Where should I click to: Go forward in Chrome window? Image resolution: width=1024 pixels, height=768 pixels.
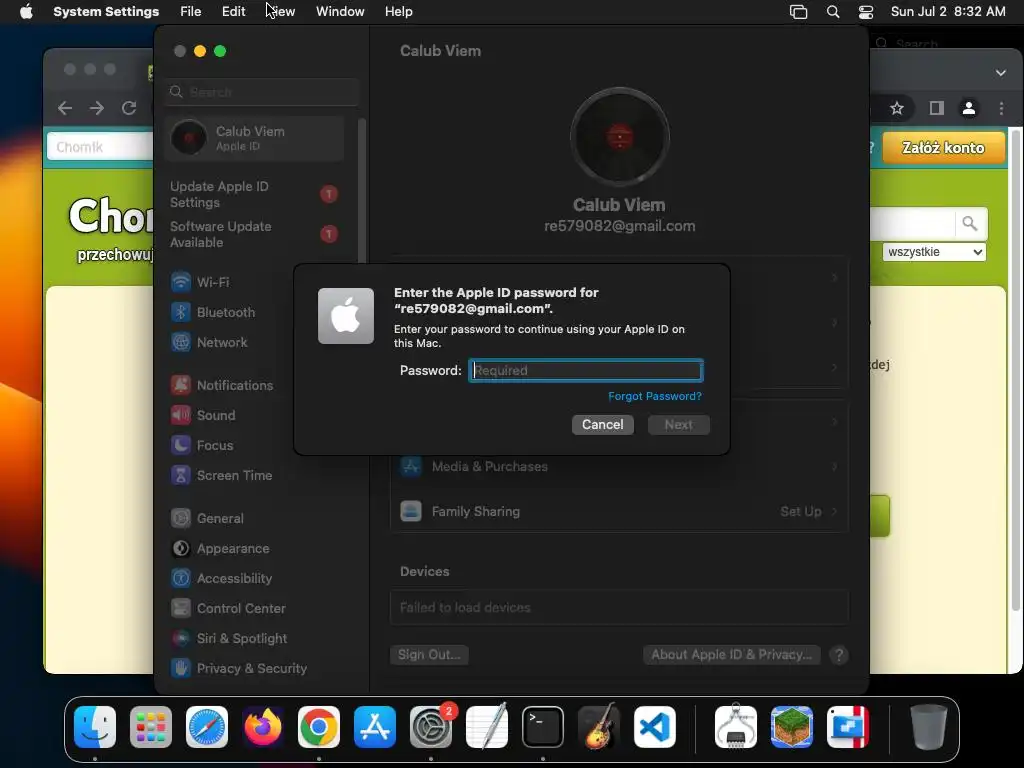pos(97,108)
